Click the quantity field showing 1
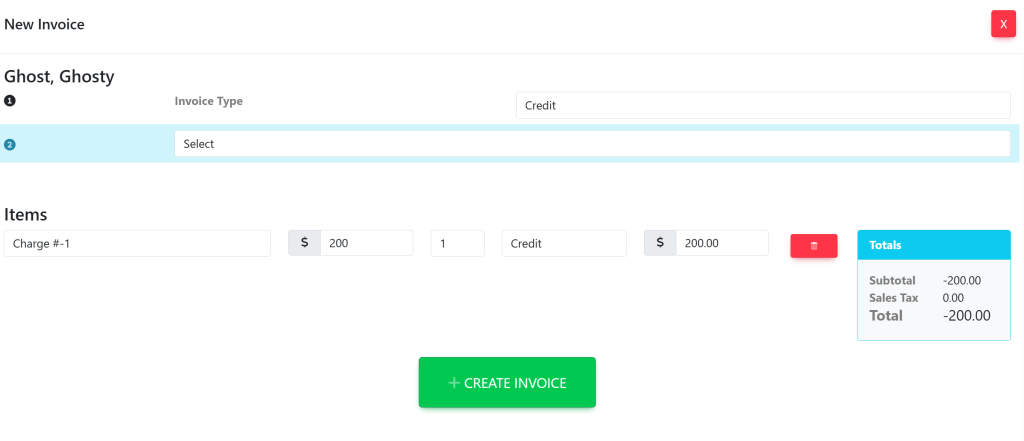This screenshot has height=441, width=1024. [x=457, y=243]
